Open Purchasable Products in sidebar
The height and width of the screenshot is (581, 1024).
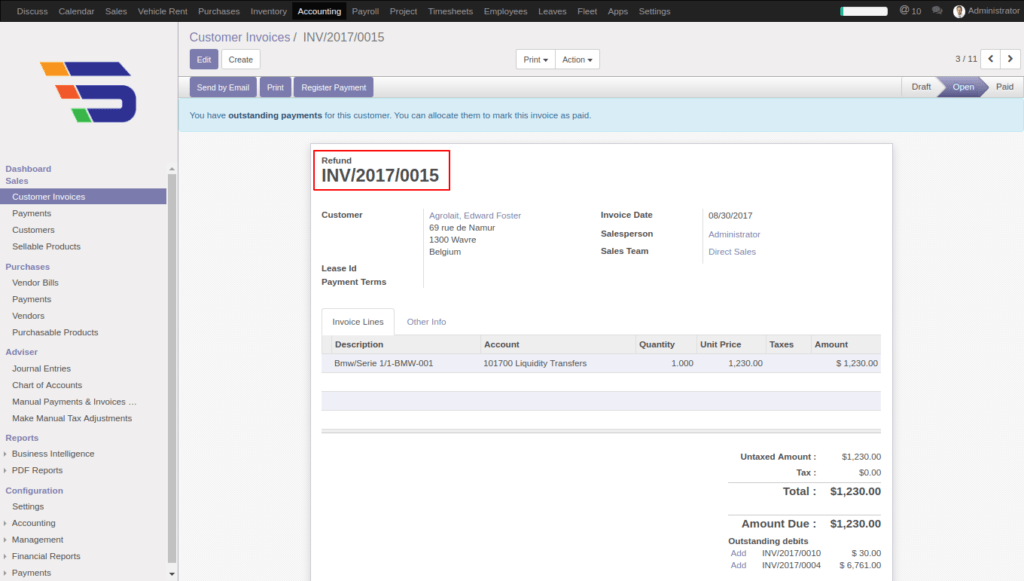(x=55, y=332)
